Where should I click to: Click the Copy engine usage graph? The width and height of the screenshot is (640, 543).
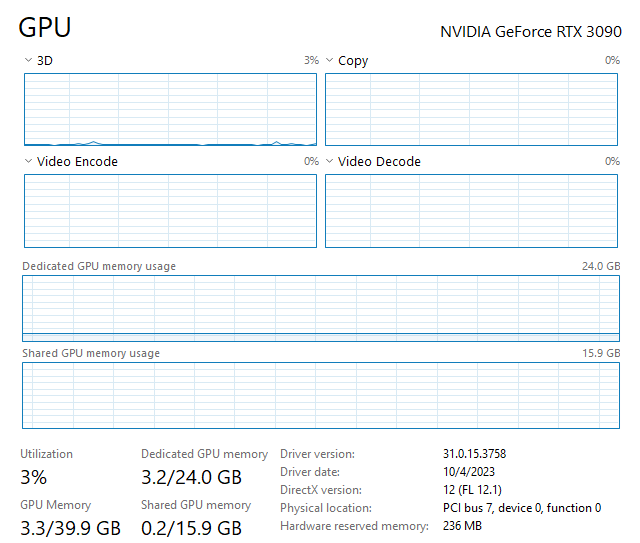(472, 109)
